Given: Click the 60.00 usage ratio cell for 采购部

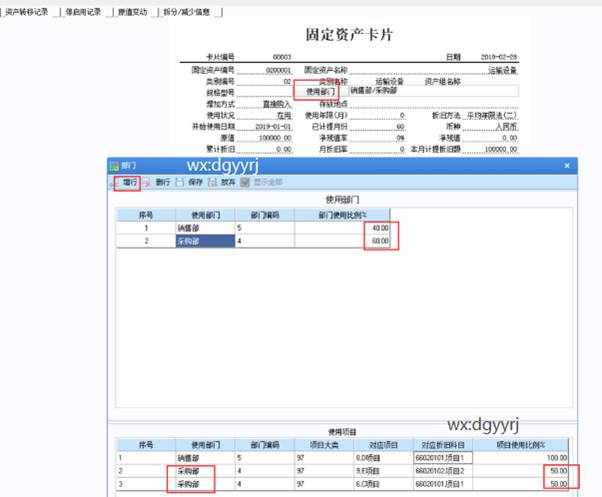Looking at the screenshot, I should pos(380,241).
